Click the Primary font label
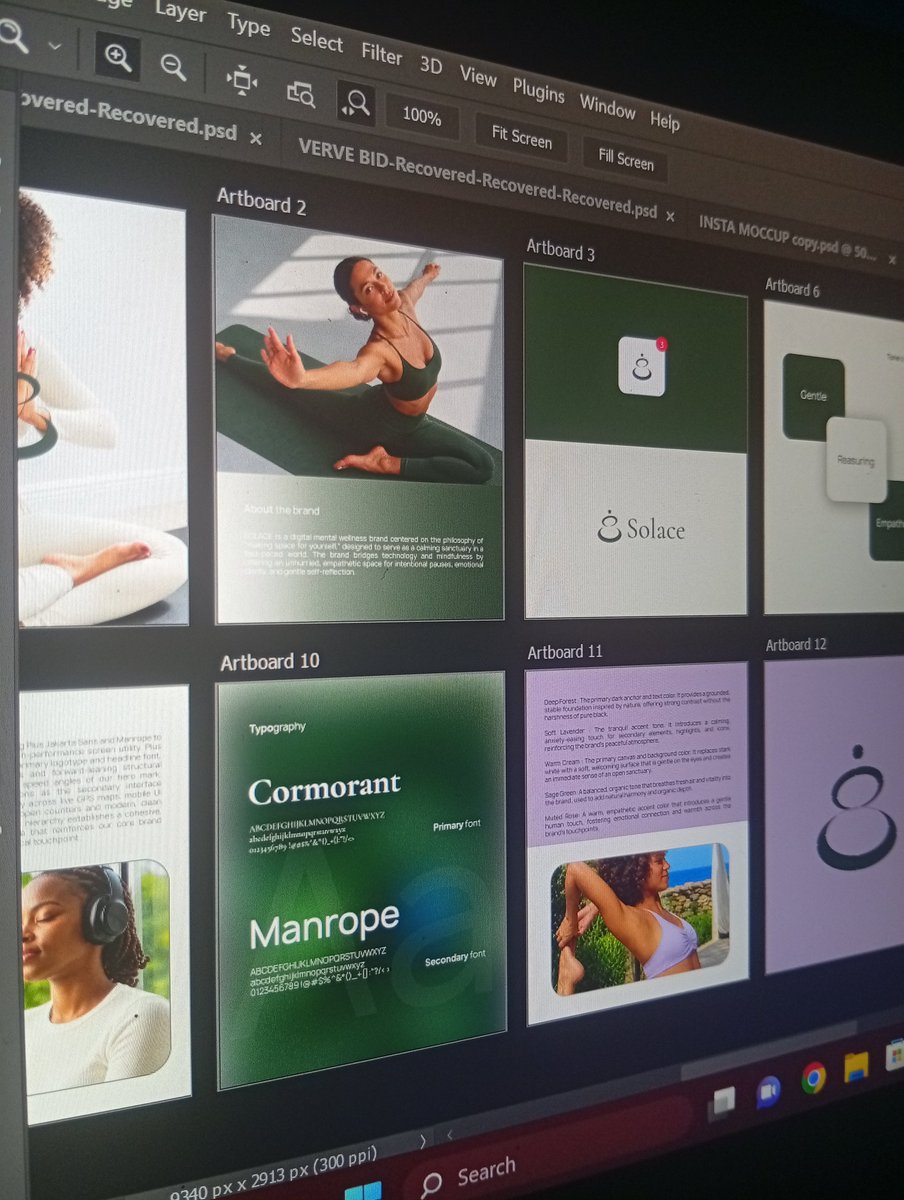This screenshot has height=1200, width=904. pyautogui.click(x=457, y=825)
